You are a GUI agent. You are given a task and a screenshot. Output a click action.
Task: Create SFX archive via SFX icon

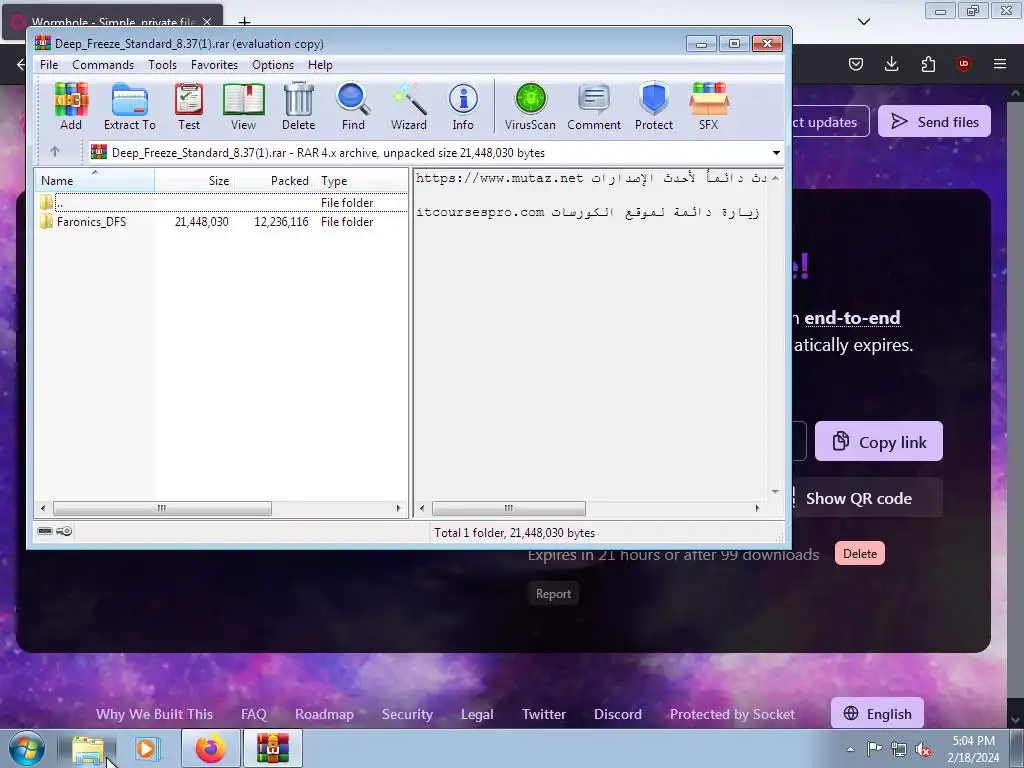pyautogui.click(x=709, y=106)
